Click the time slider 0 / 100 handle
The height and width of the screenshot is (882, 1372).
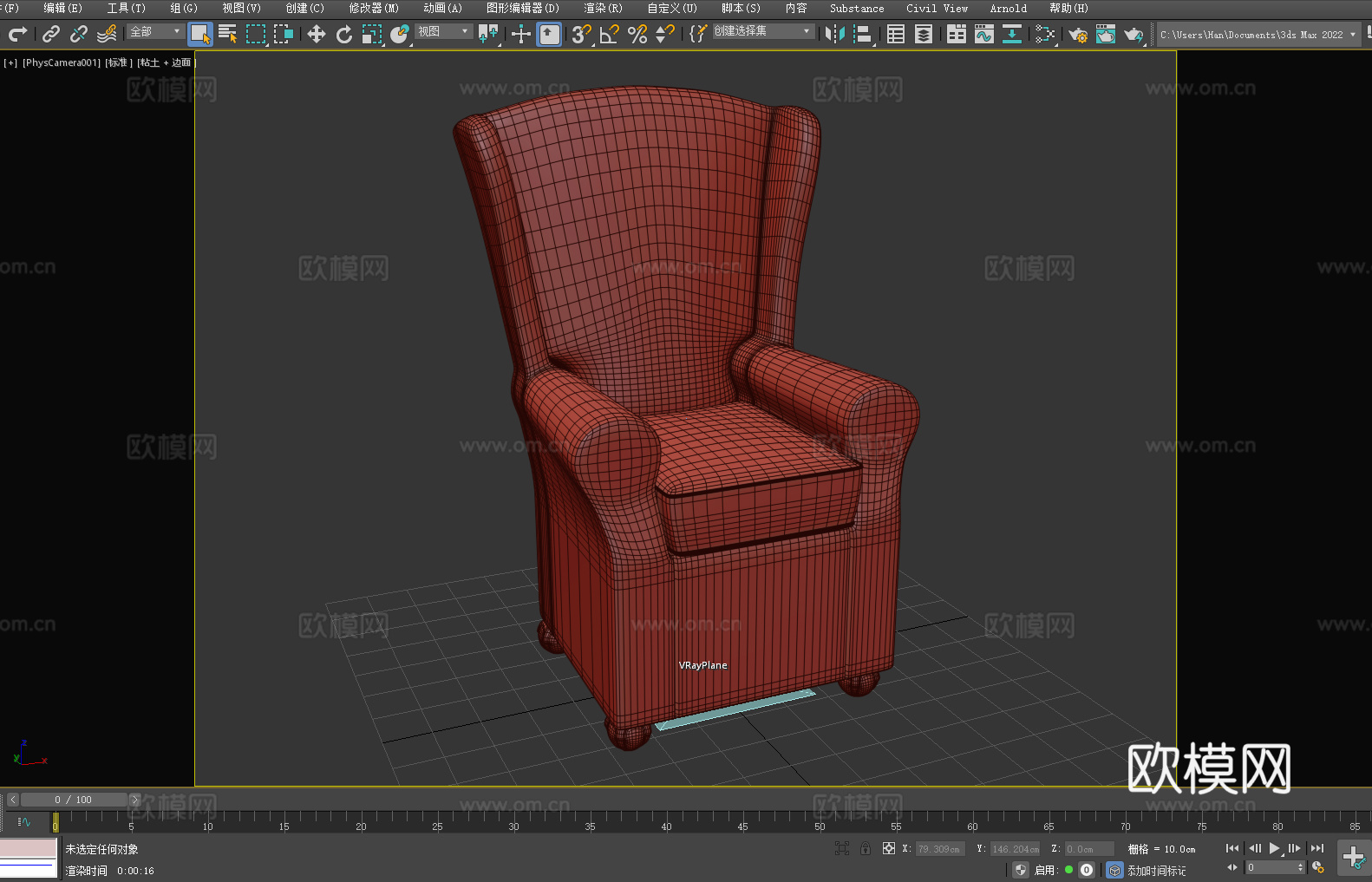pos(74,800)
